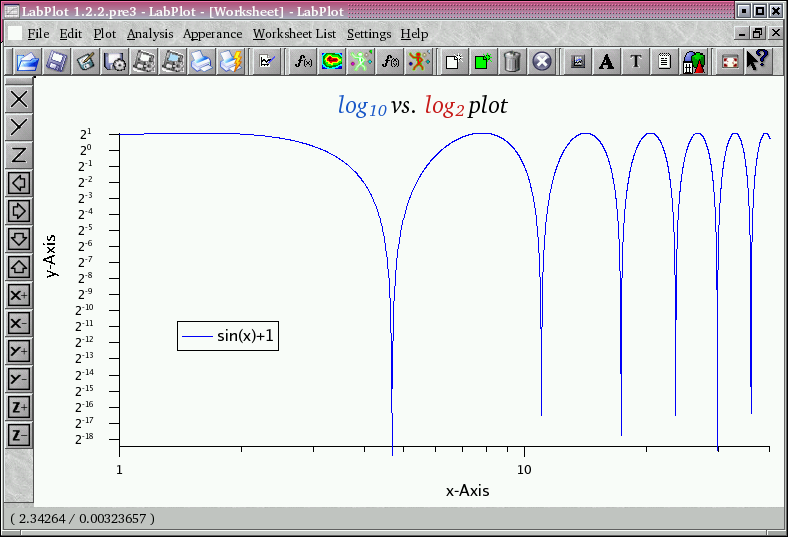The width and height of the screenshot is (788, 537).
Task: Click the blue circled X close icon
Action: (x=541, y=62)
